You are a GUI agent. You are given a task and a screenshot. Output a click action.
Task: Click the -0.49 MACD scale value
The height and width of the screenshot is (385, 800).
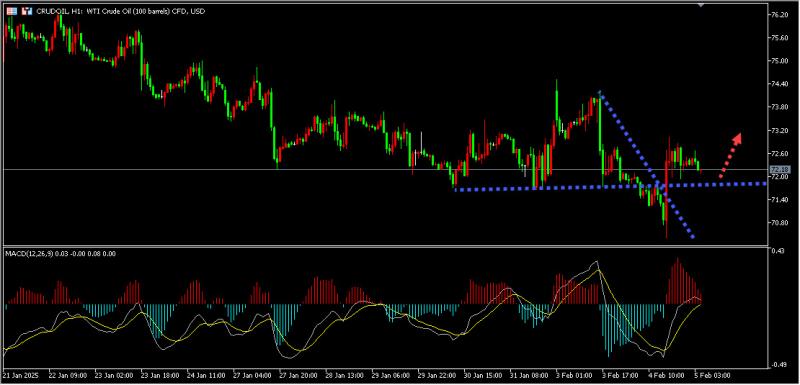[x=778, y=365]
